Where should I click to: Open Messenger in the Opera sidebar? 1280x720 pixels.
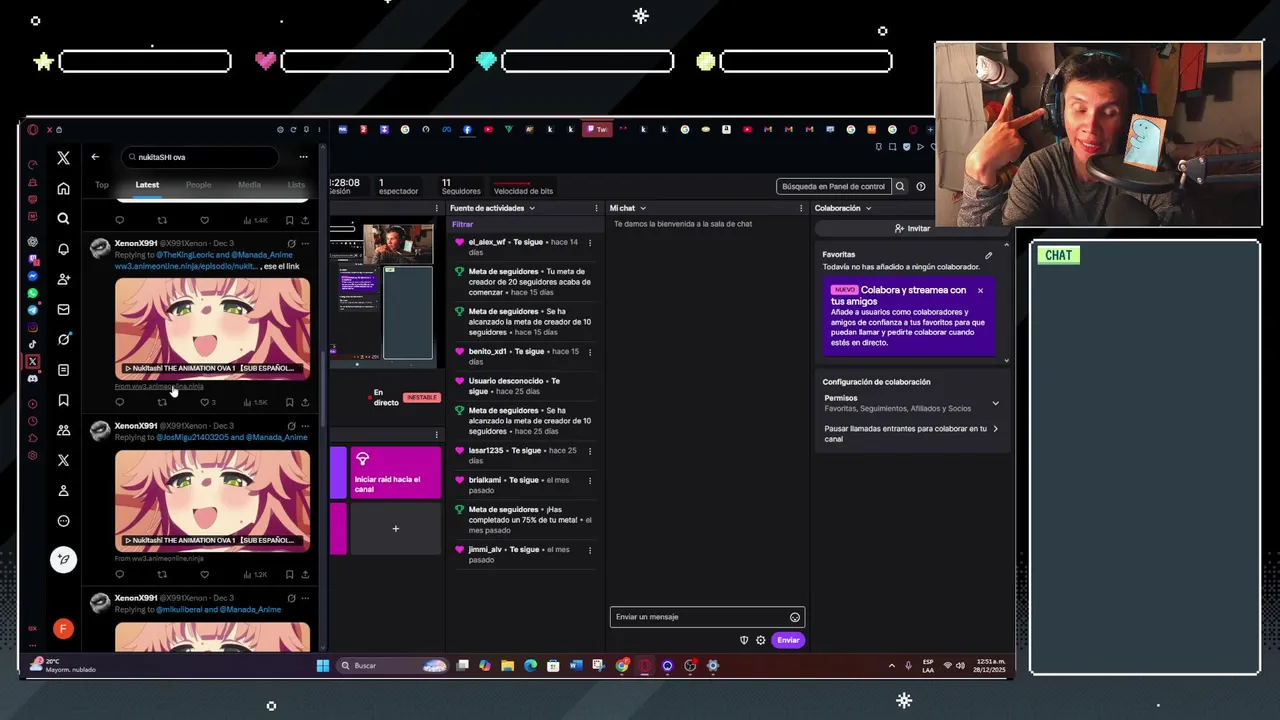coord(33,276)
